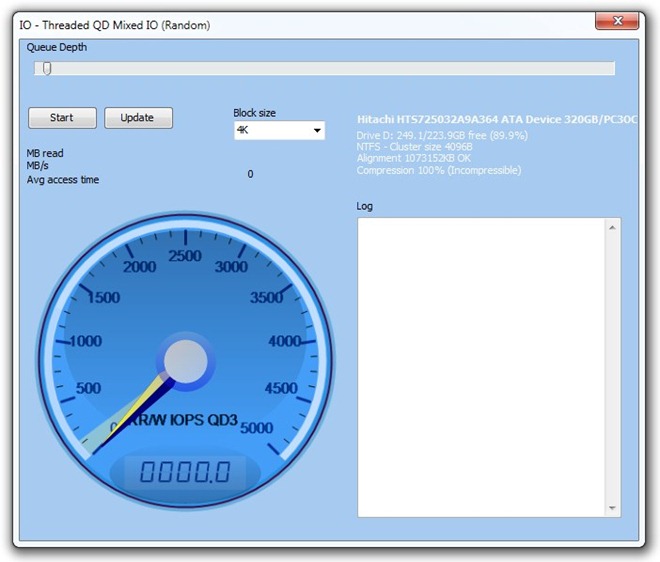Click the window title 'IO - Threaded QD Mixed IO (Random)'
Image resolution: width=660 pixels, height=562 pixels.
[x=114, y=25]
